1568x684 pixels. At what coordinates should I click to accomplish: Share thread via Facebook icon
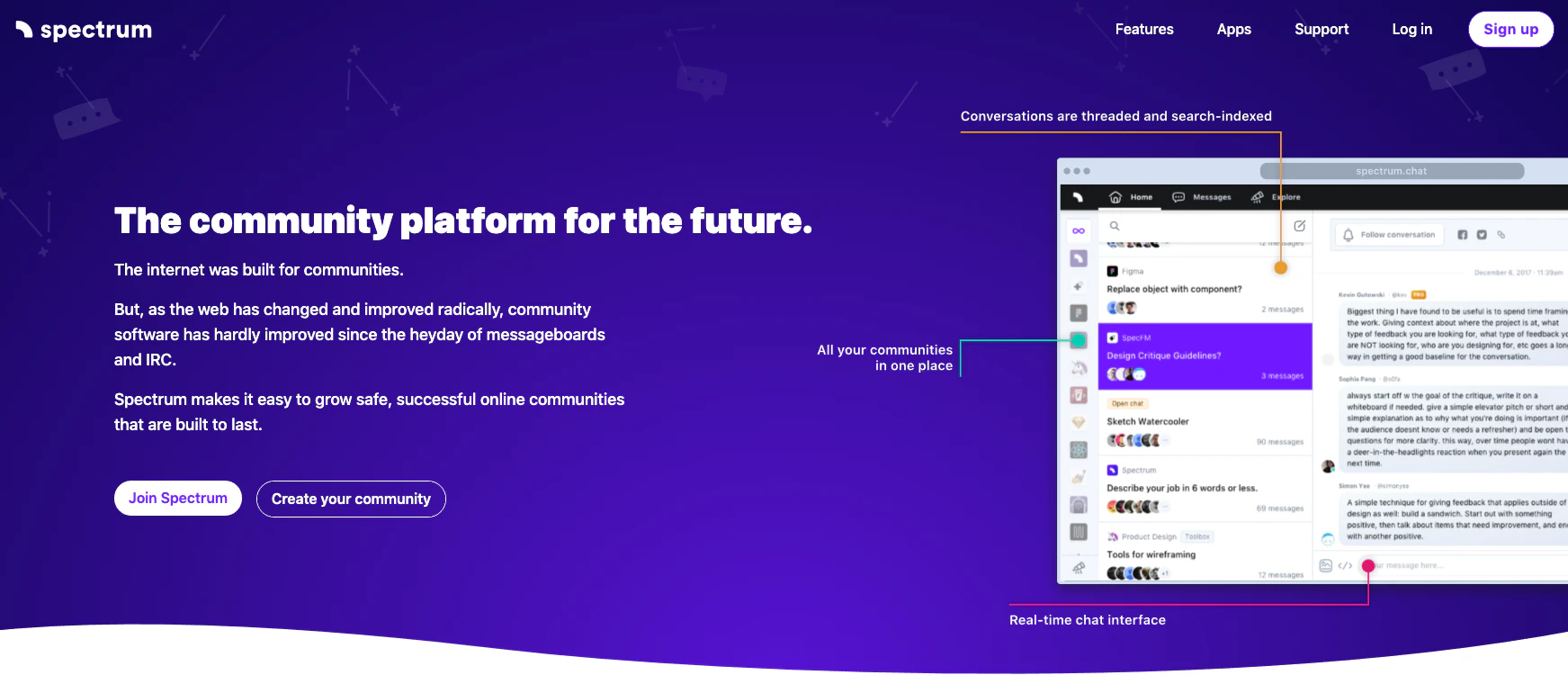point(1463,235)
